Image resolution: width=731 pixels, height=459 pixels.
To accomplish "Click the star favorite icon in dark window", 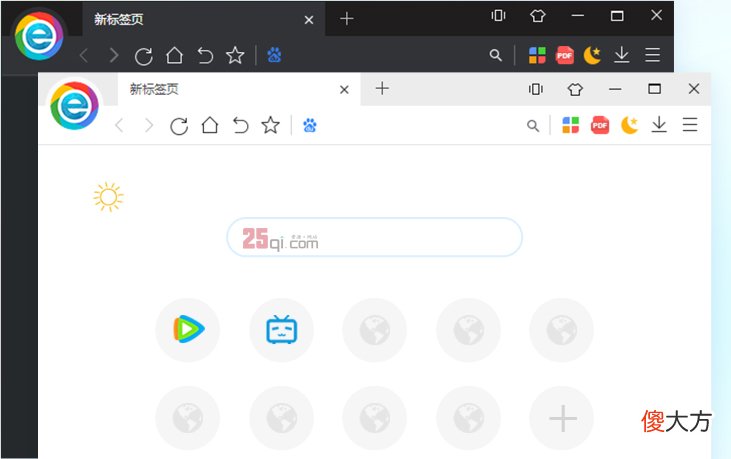I will (x=235, y=55).
